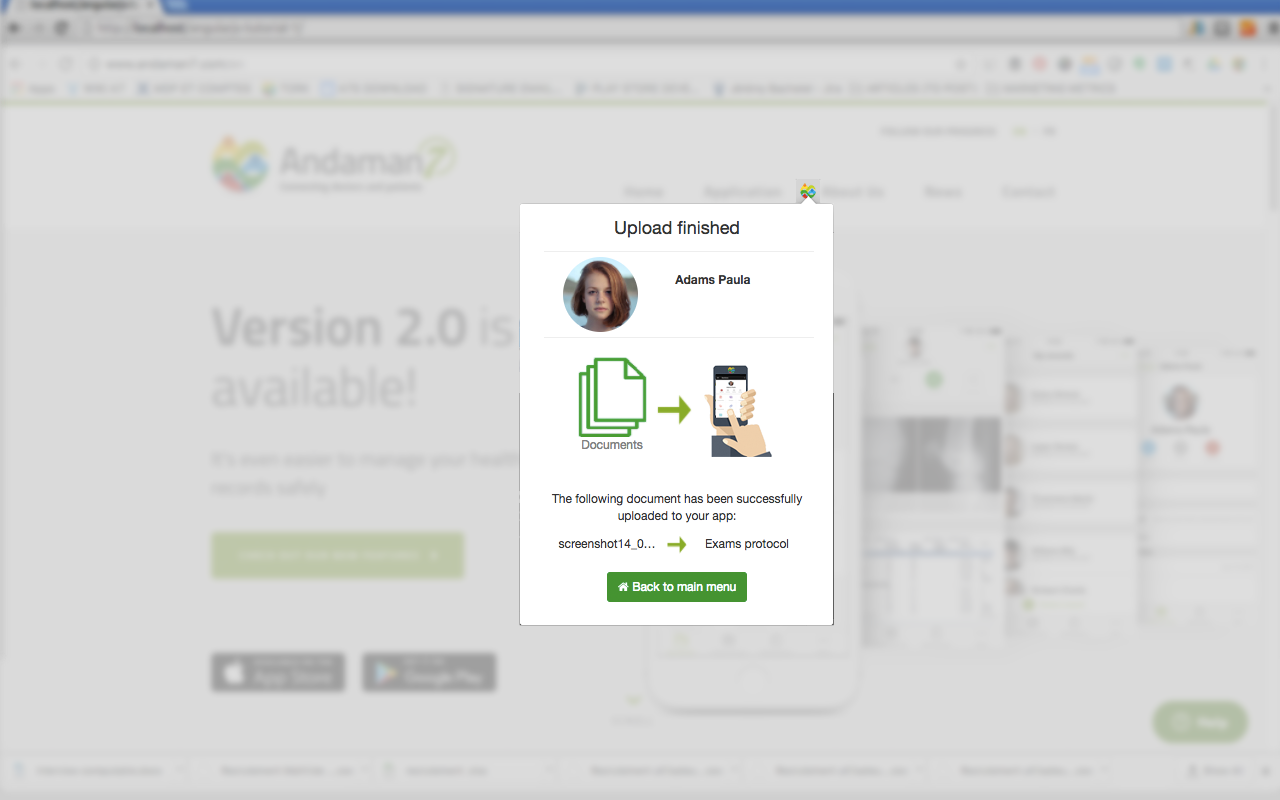Click the green Documents stack icon
The width and height of the screenshot is (1280, 800).
[x=612, y=397]
